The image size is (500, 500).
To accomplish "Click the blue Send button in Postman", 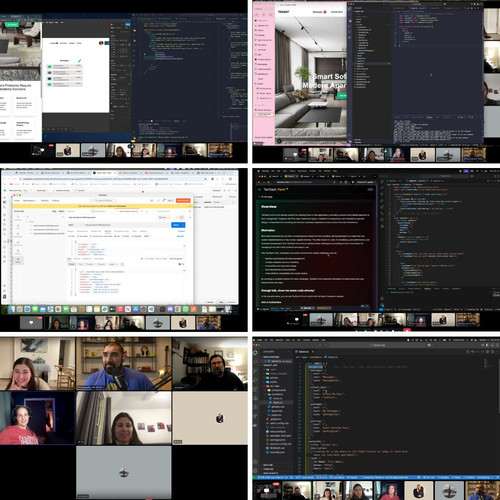I will click(x=175, y=225).
